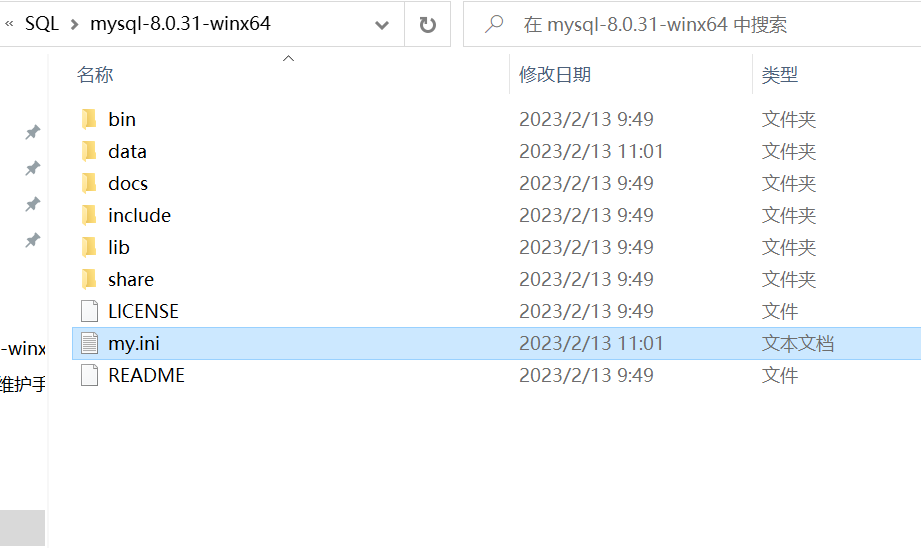921x548 pixels.
Task: Select the my.ini text document icon
Action: click(x=89, y=343)
